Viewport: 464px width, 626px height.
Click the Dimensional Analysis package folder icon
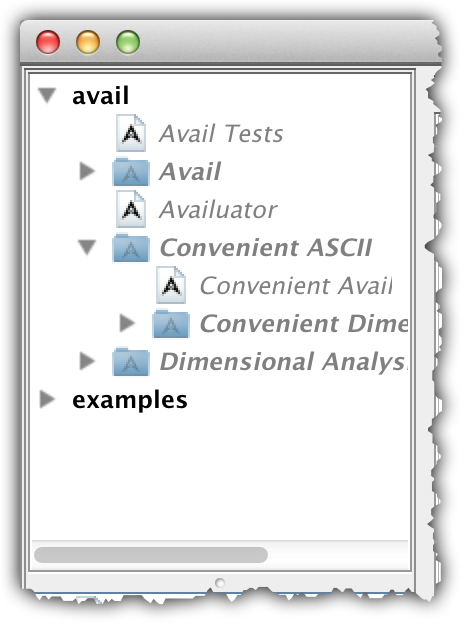click(x=131, y=362)
